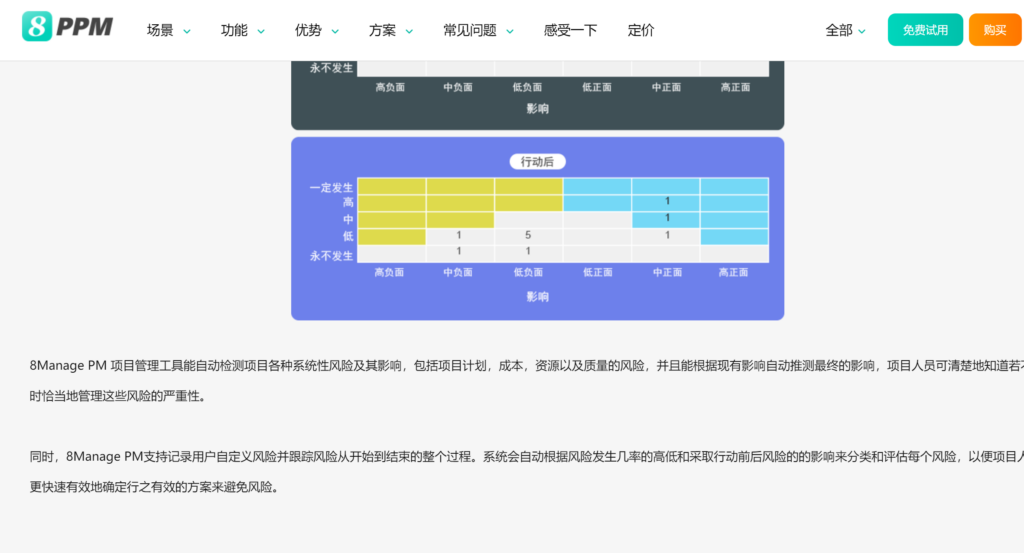Click 1 in 永不发生 row, 中负面 column

click(459, 252)
